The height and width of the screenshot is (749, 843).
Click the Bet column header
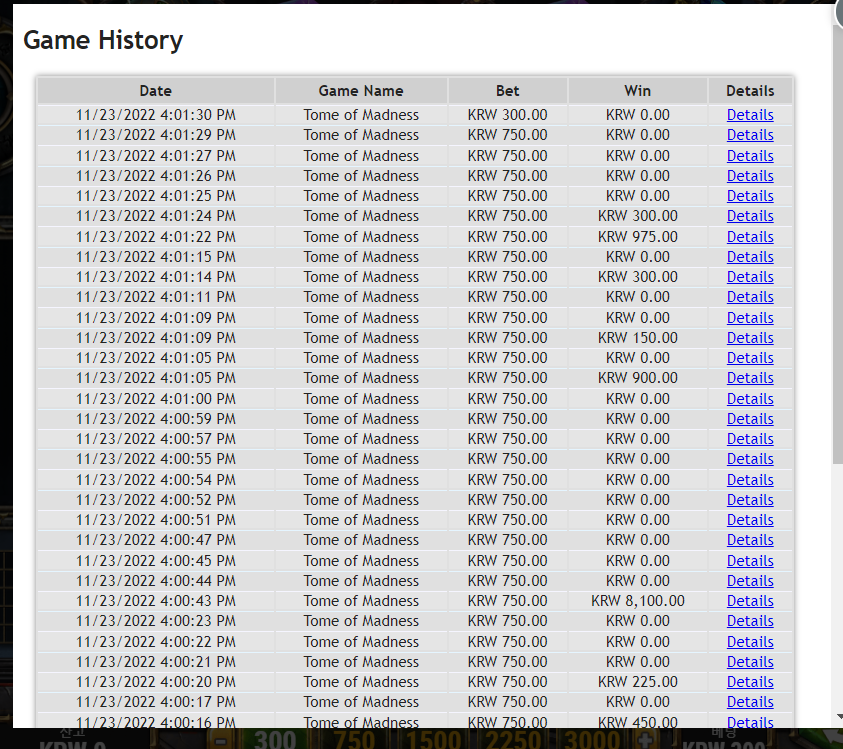coord(508,91)
